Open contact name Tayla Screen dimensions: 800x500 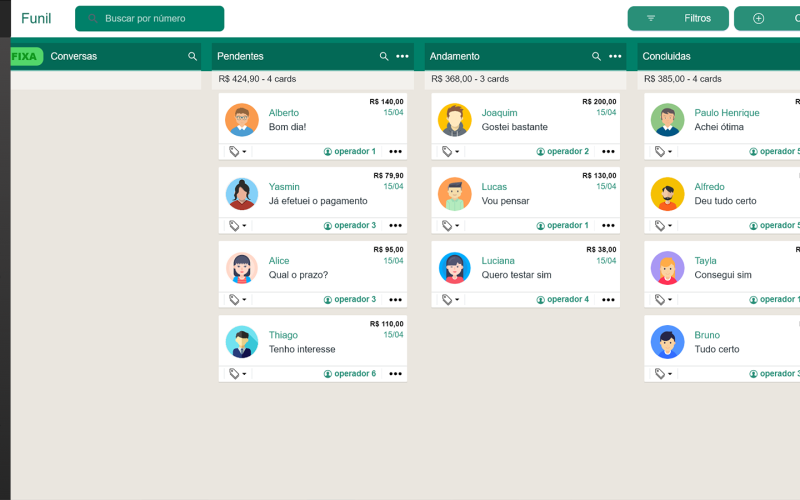pyautogui.click(x=705, y=261)
